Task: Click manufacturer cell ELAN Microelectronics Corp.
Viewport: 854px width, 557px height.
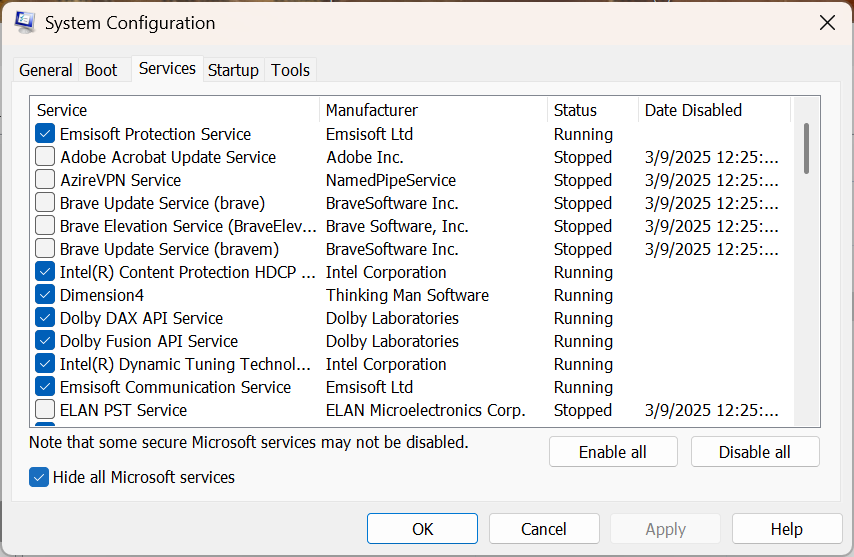Action: (x=425, y=410)
